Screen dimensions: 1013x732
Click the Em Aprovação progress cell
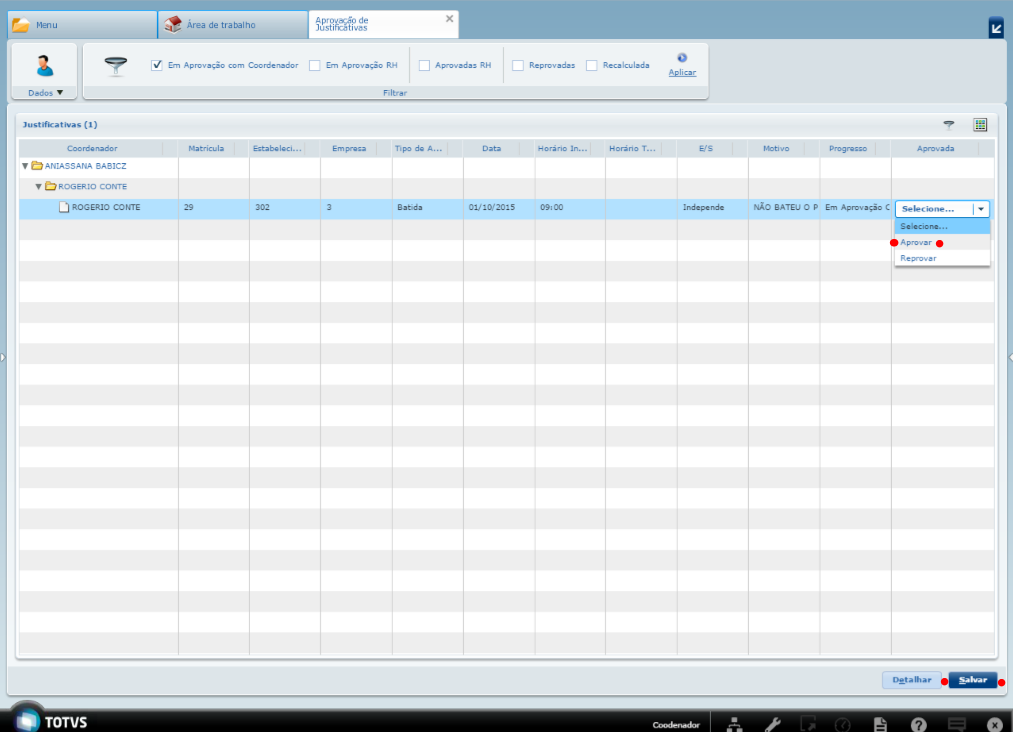[x=855, y=207]
